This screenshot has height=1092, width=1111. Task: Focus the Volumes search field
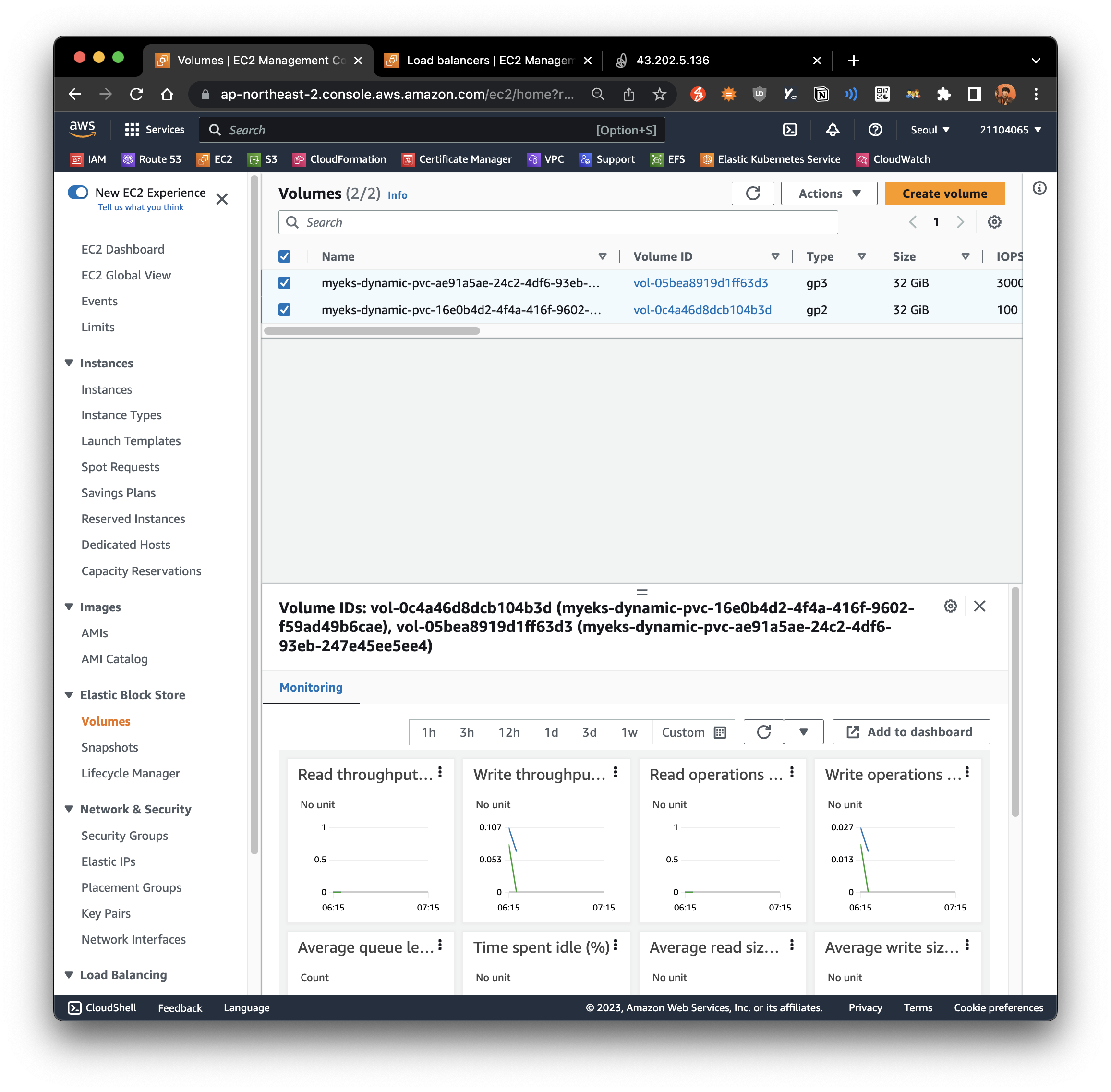pyautogui.click(x=558, y=222)
